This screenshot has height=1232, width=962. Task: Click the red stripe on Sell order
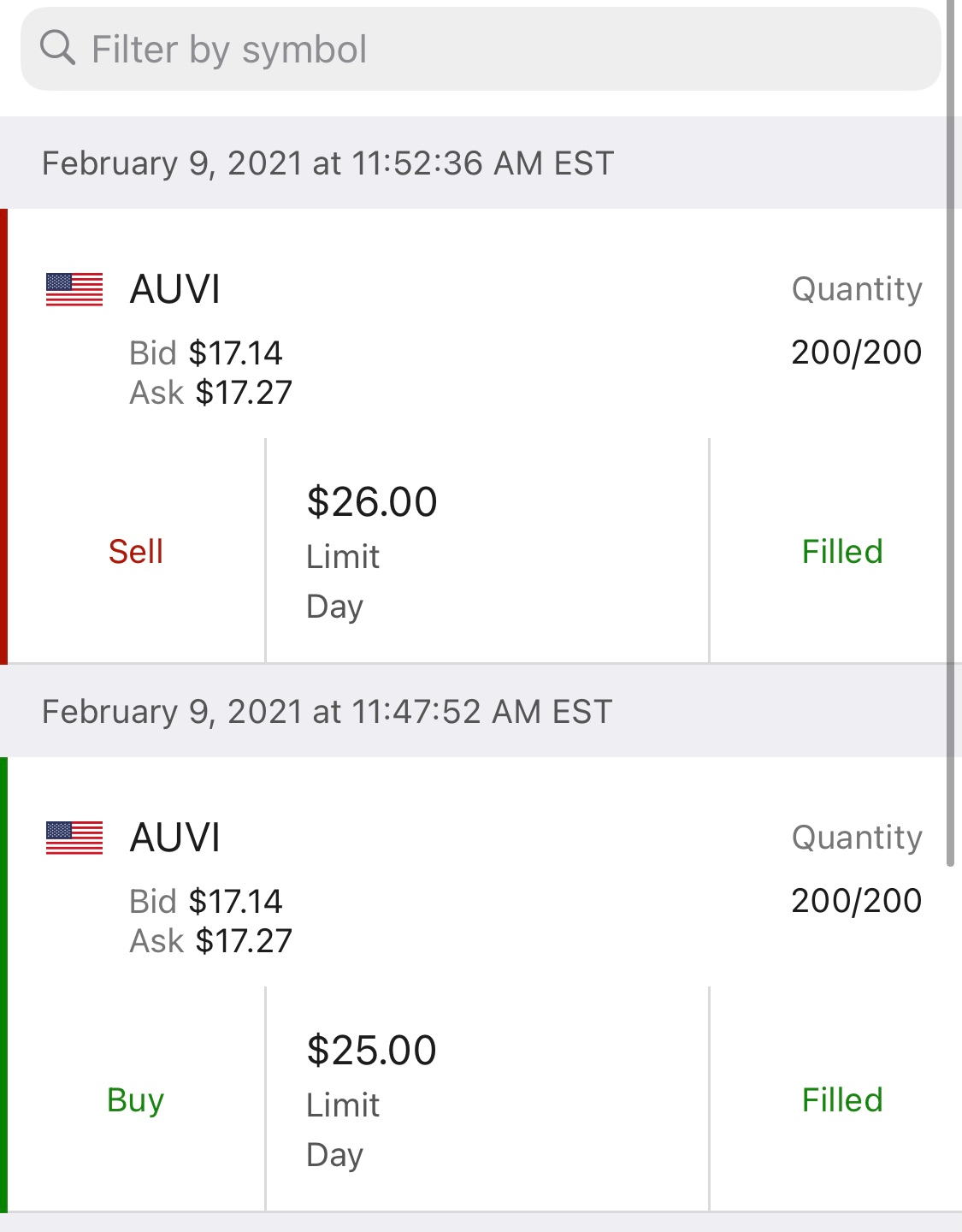[x=3, y=436]
